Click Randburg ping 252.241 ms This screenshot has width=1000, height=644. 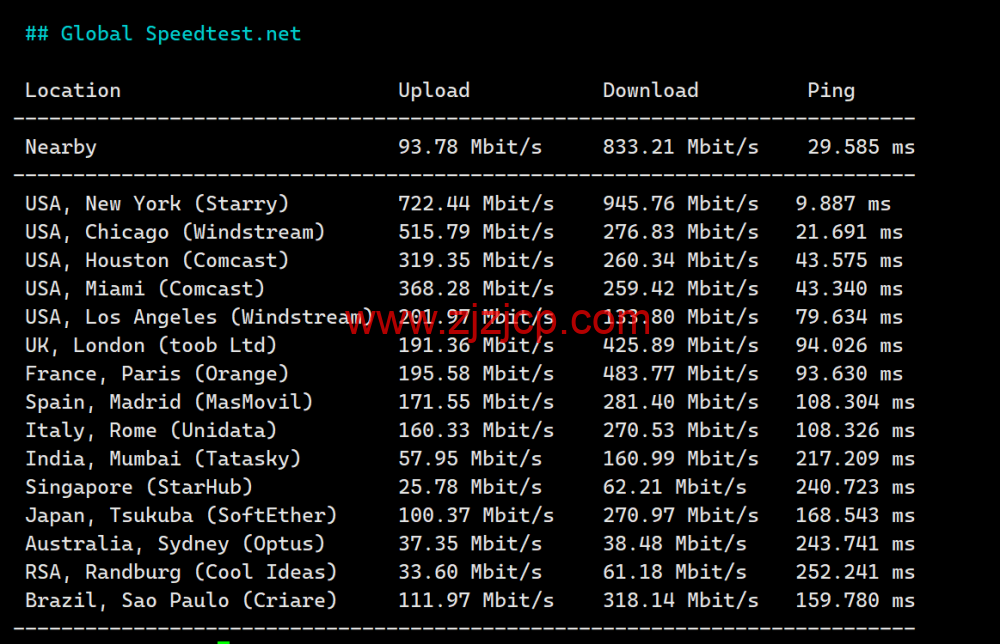tap(855, 573)
